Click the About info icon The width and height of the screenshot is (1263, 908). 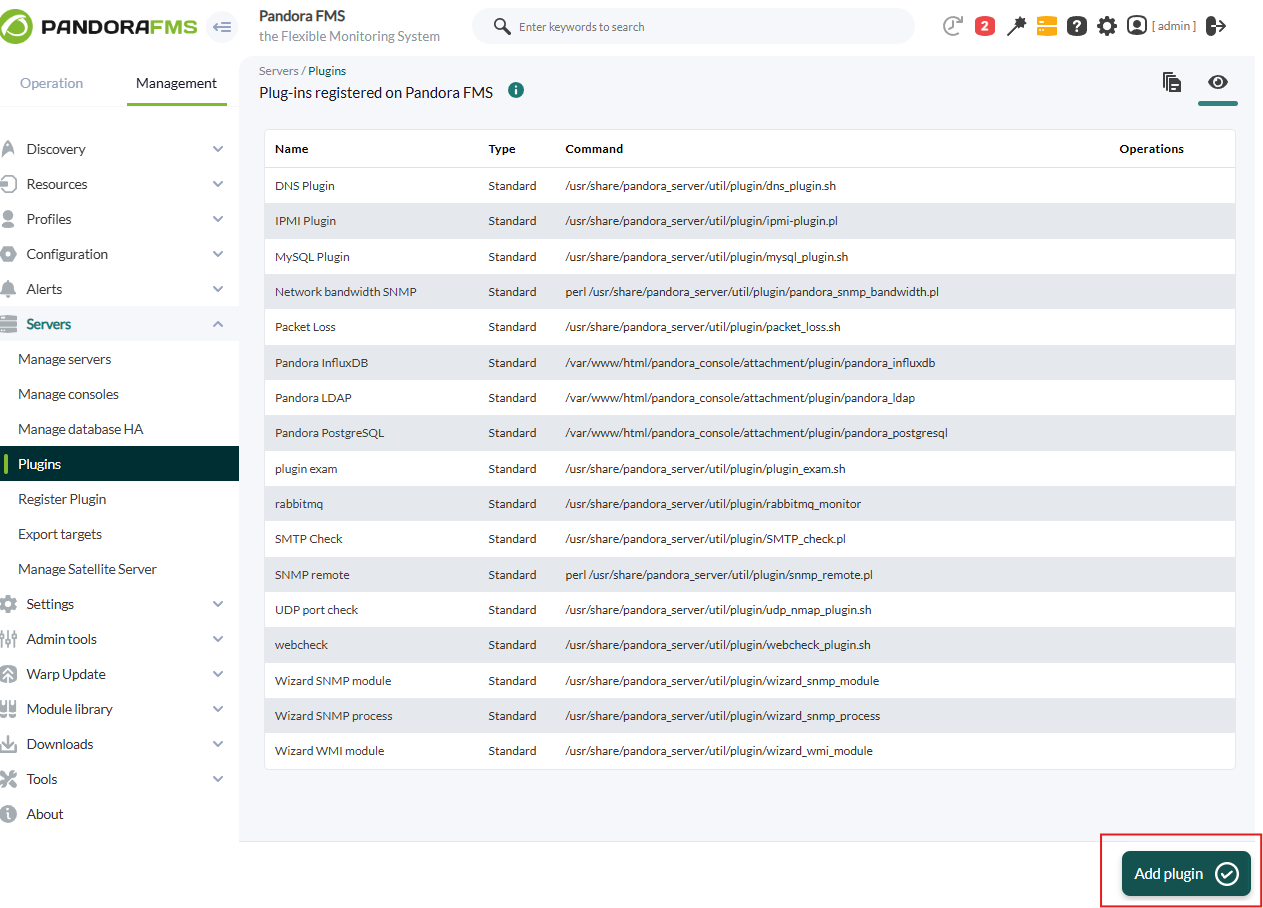[x=8, y=814]
